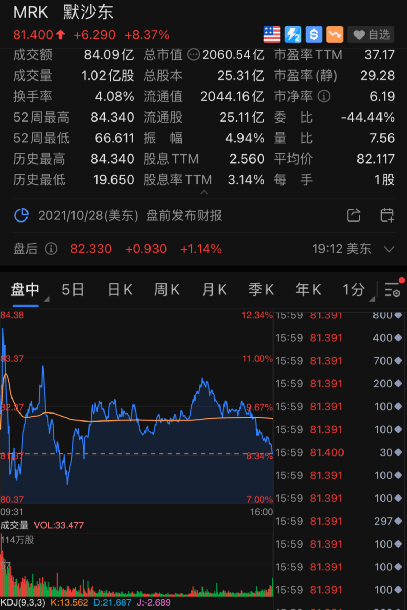
Task: Add earnings date to calendar icon
Action: pyautogui.click(x=387, y=215)
